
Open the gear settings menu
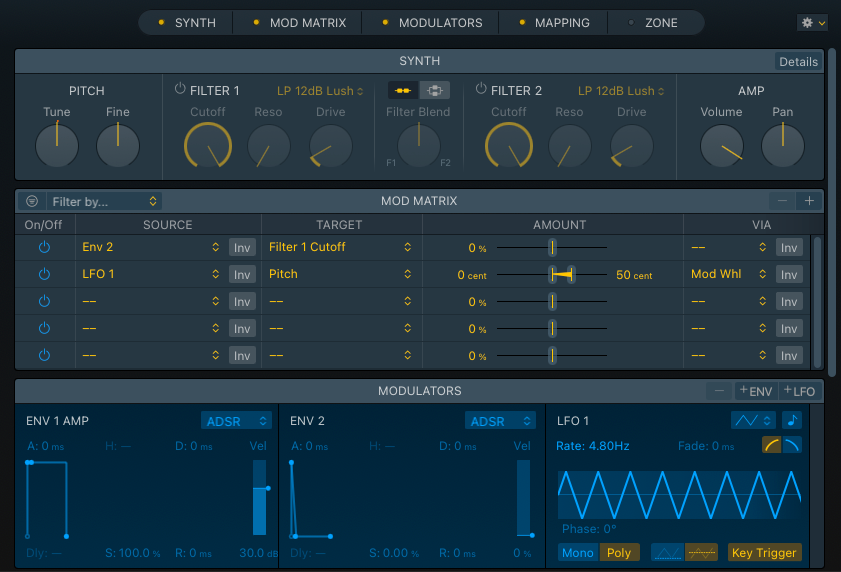click(813, 23)
